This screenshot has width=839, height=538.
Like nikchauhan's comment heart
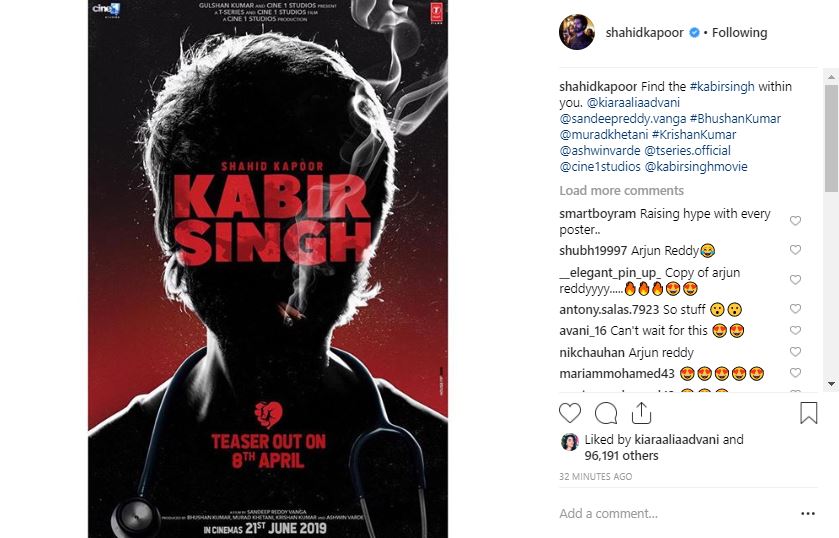796,352
